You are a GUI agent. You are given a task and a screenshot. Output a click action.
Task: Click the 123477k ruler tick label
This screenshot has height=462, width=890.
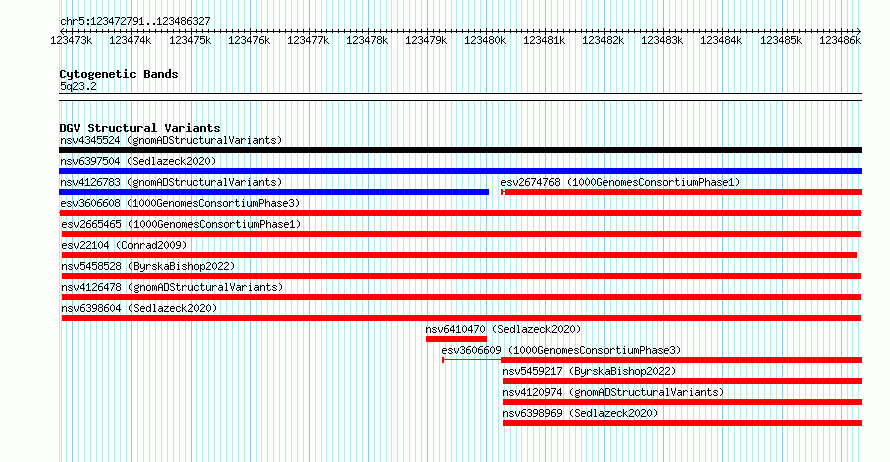(308, 40)
